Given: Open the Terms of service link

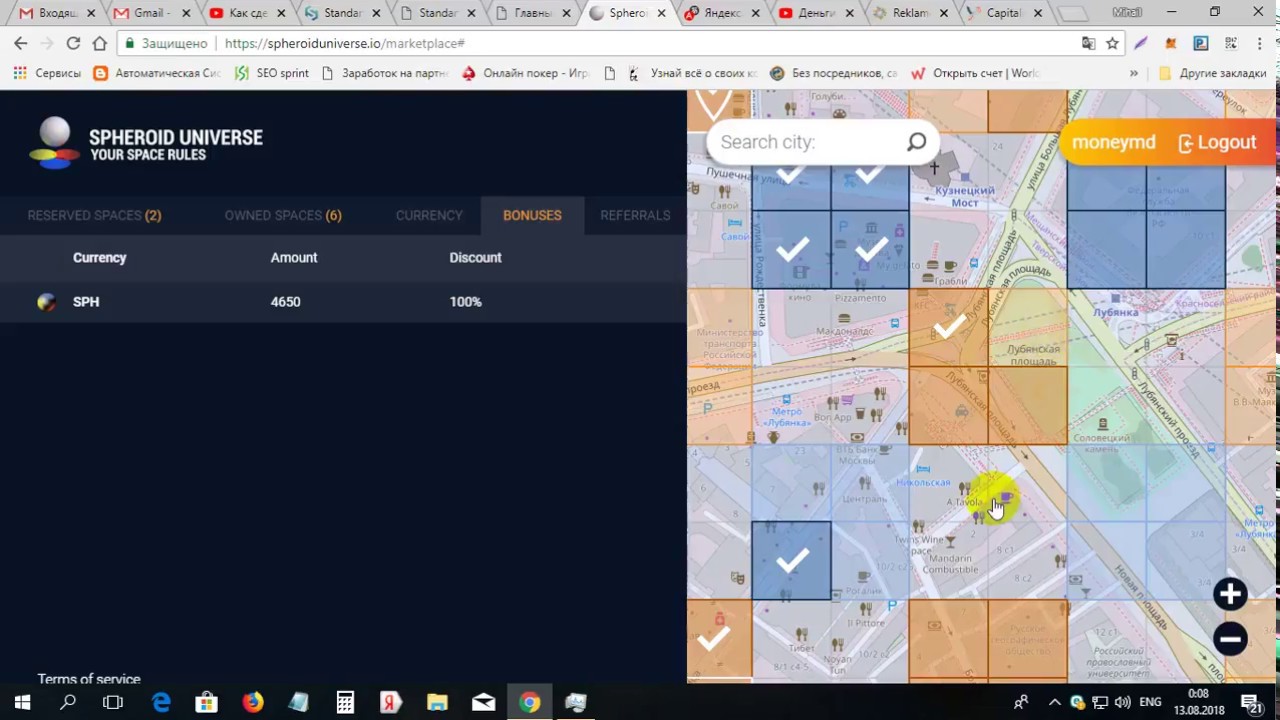Looking at the screenshot, I should [x=89, y=679].
